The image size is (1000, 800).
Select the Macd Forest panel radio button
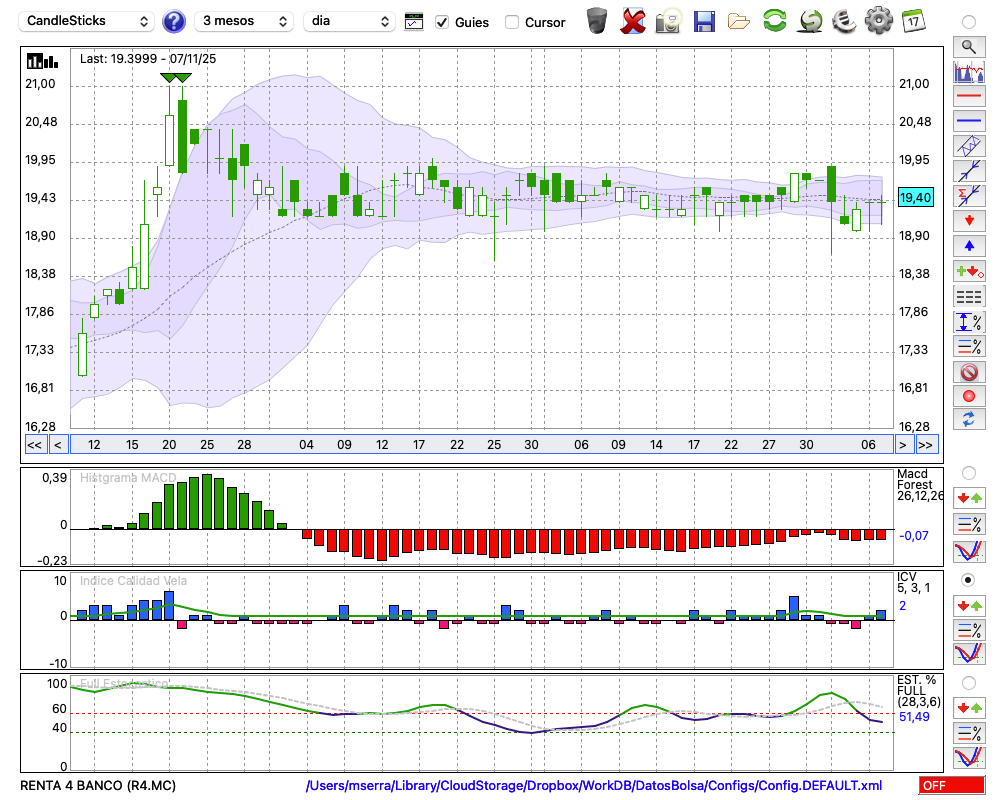968,472
